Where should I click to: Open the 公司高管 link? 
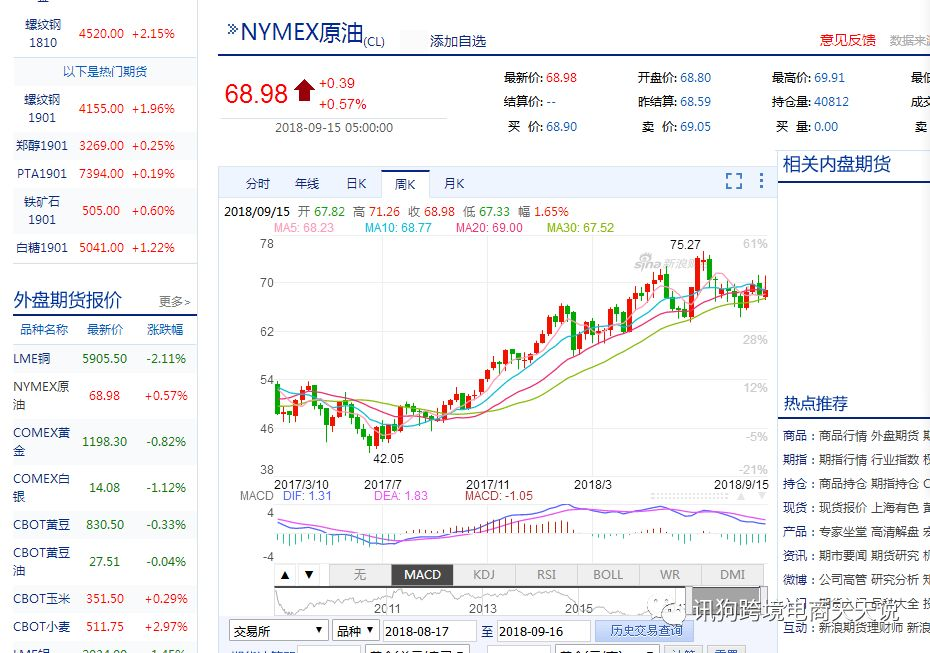843,579
